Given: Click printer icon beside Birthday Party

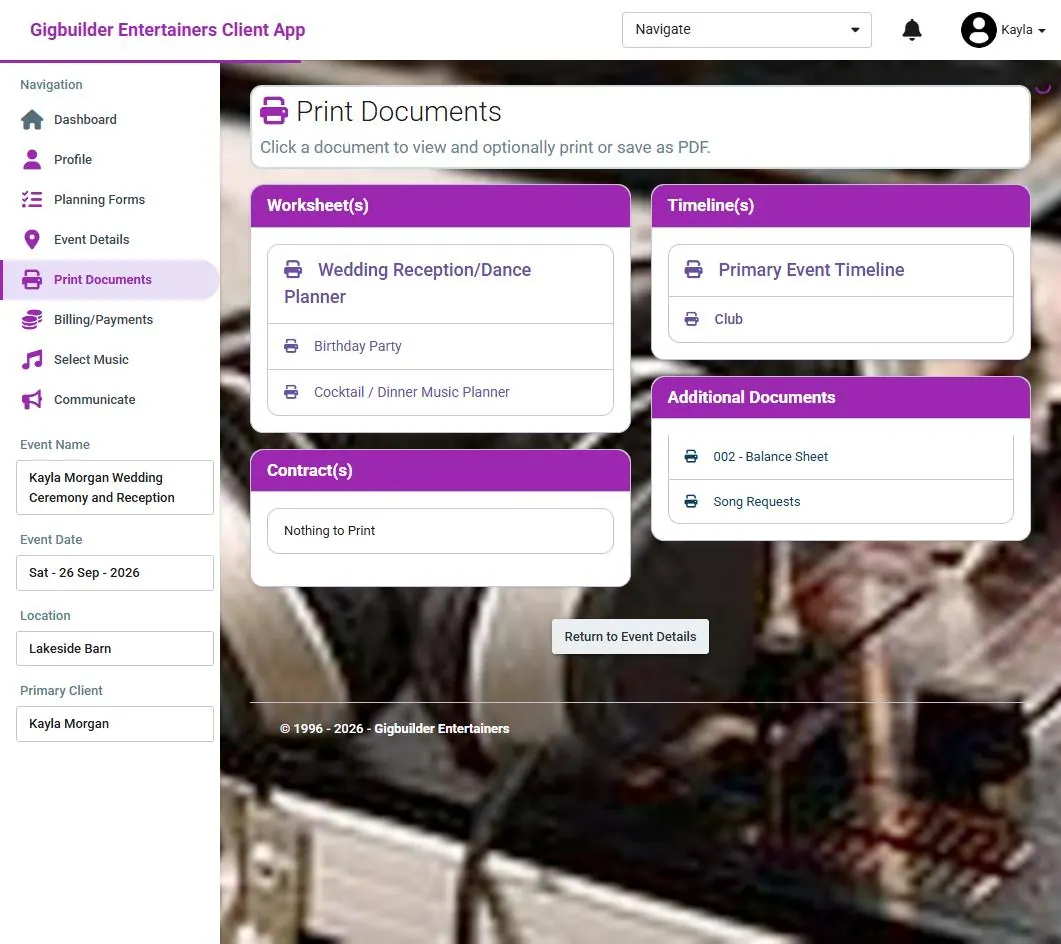Looking at the screenshot, I should 291,346.
